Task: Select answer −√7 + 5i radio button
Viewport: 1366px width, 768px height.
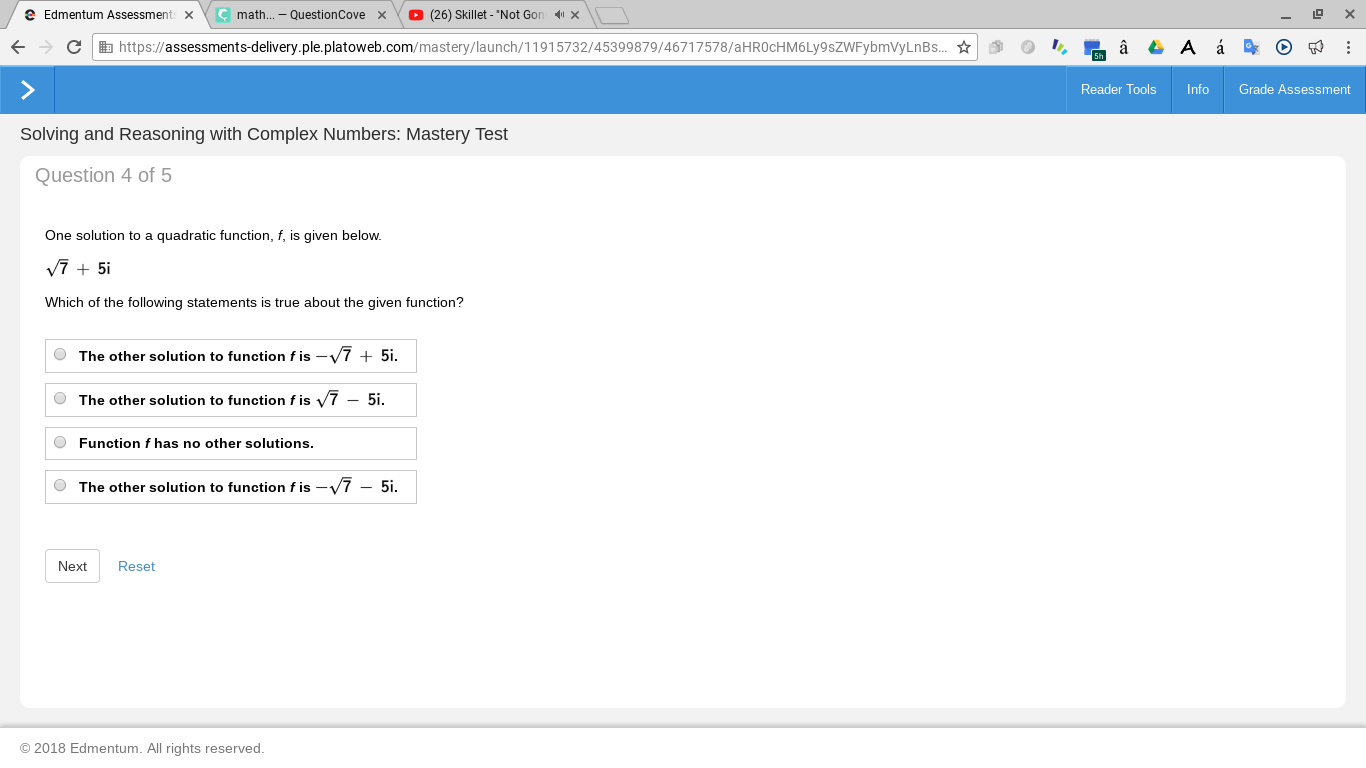Action: point(60,354)
